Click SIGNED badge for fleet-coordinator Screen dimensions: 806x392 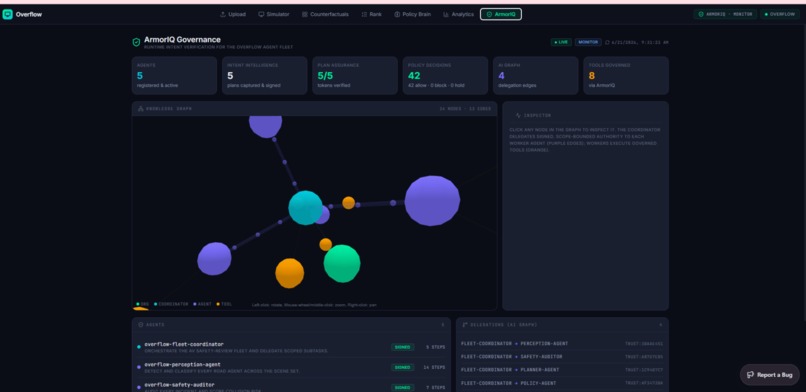[402, 347]
